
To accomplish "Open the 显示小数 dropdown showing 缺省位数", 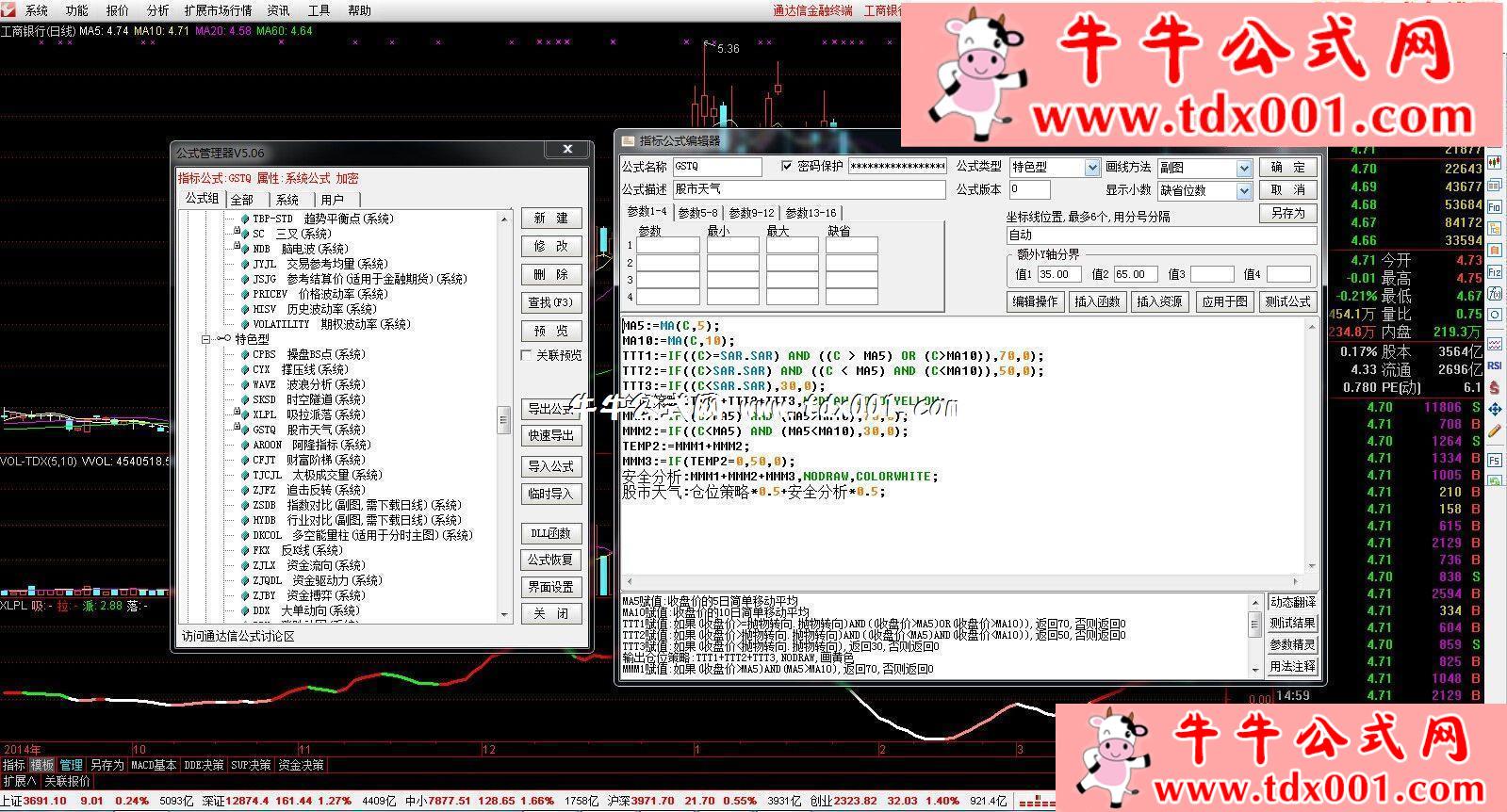I will 1244,190.
